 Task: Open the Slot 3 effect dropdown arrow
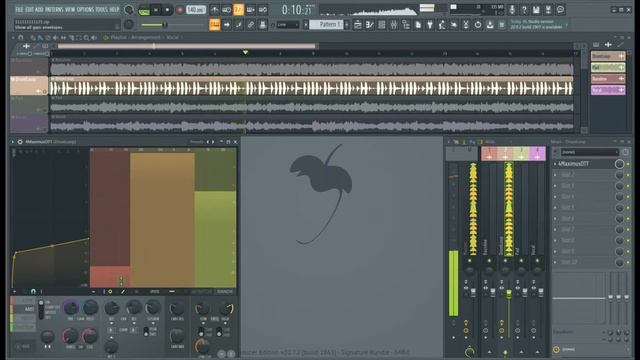pos(555,186)
